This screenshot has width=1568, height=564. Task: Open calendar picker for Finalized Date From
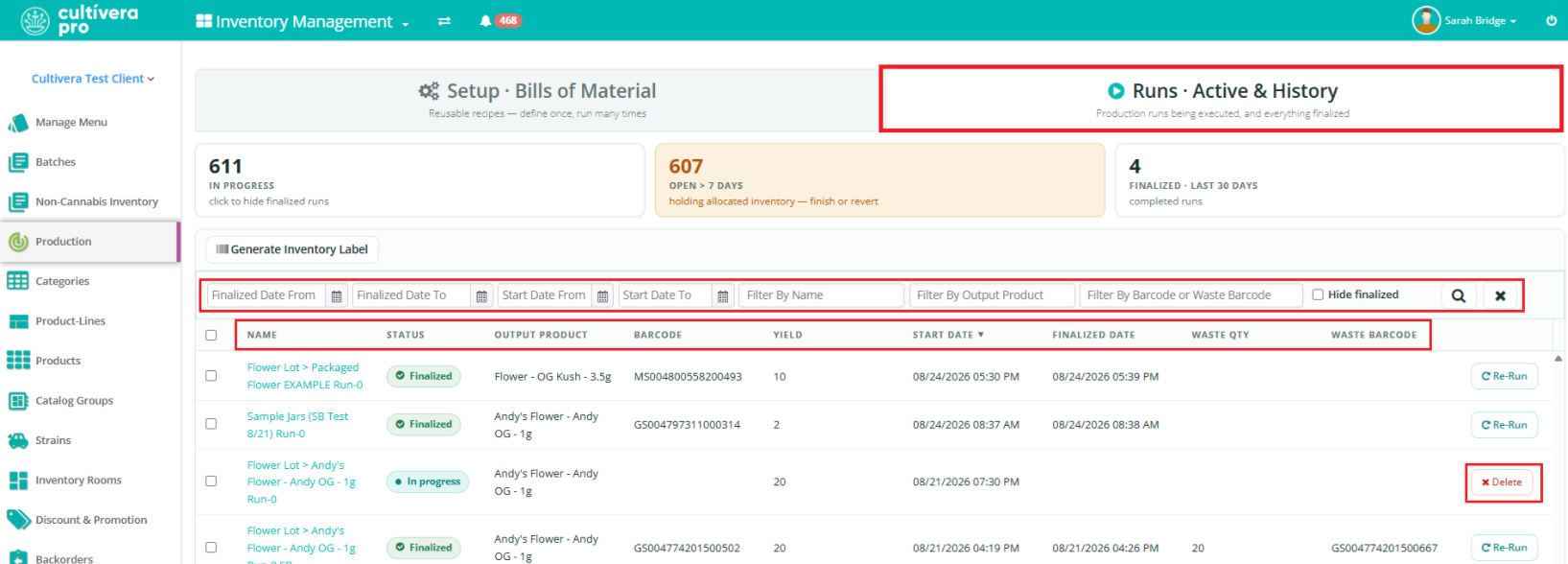coord(337,295)
